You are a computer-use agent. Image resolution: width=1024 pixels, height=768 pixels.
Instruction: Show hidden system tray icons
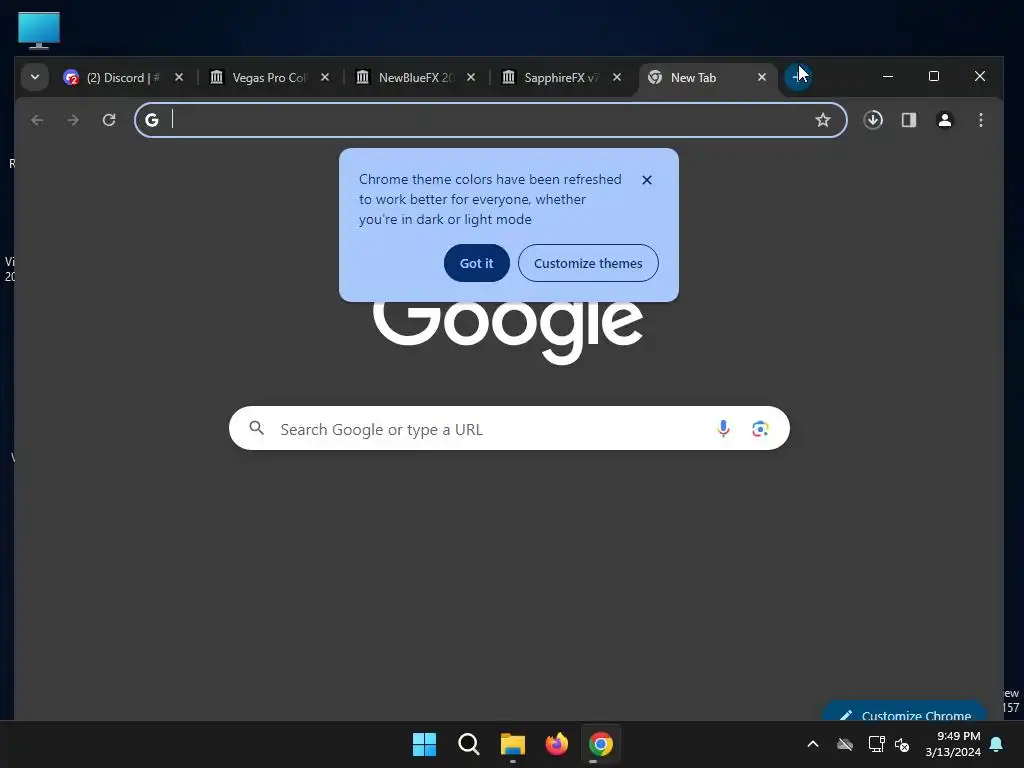tap(812, 744)
